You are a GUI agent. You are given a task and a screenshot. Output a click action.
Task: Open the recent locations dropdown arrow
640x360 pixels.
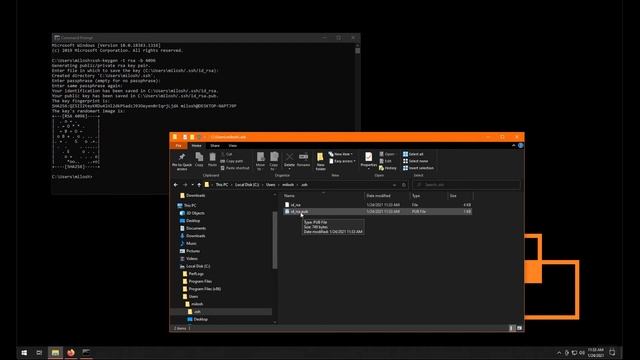192,185
